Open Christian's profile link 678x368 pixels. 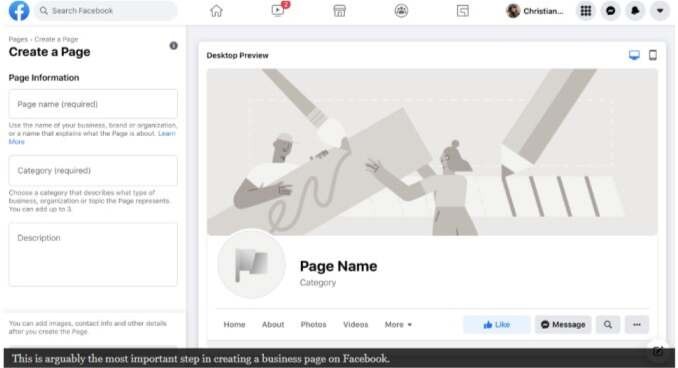coord(535,11)
